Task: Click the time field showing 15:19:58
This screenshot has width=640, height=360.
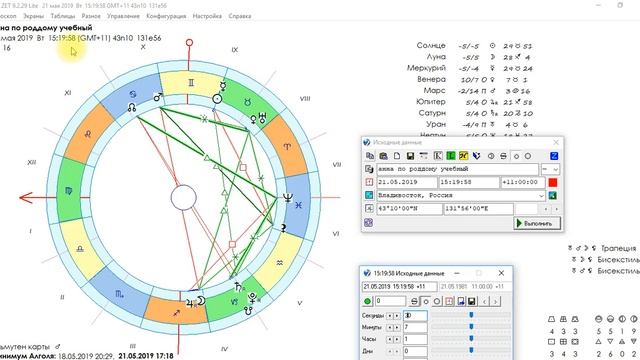Action: 469,182
